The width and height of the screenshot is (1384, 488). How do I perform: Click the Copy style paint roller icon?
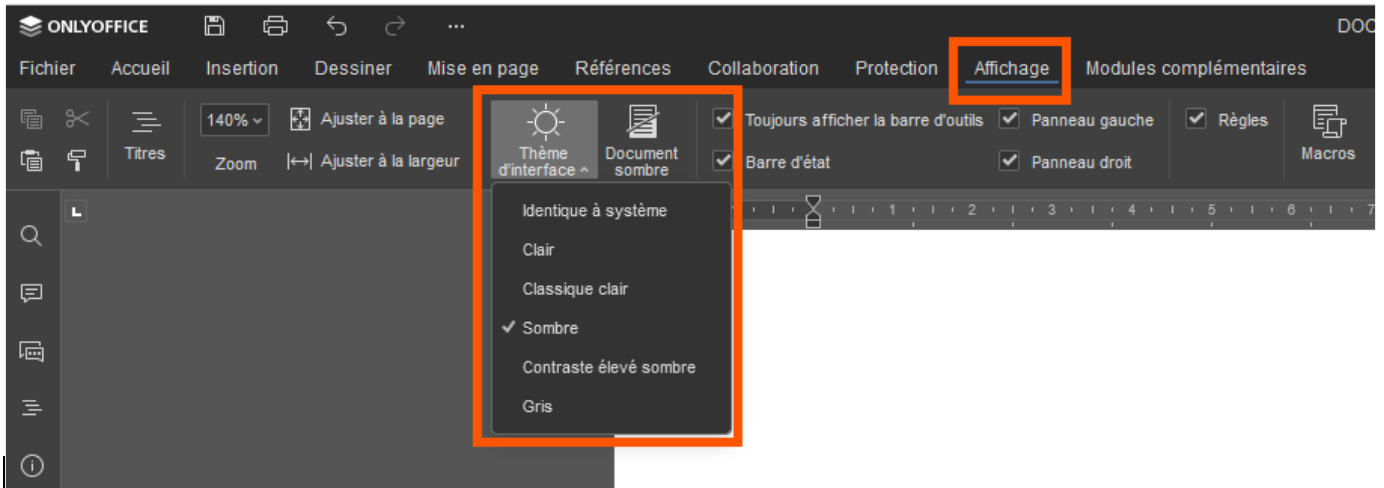pos(77,159)
